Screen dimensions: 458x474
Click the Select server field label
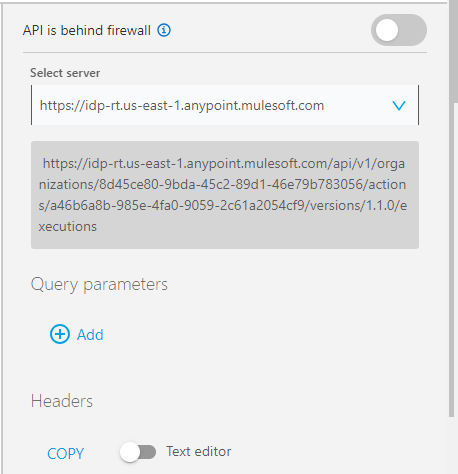(65, 73)
